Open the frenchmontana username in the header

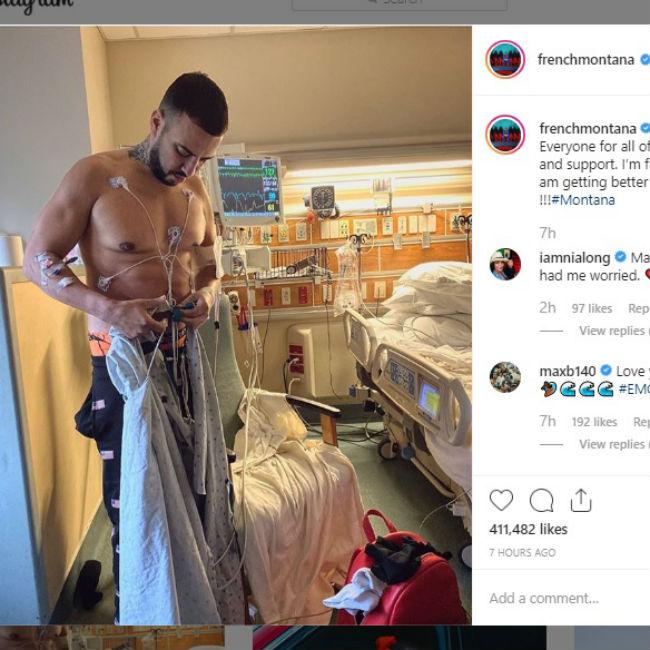(586, 60)
